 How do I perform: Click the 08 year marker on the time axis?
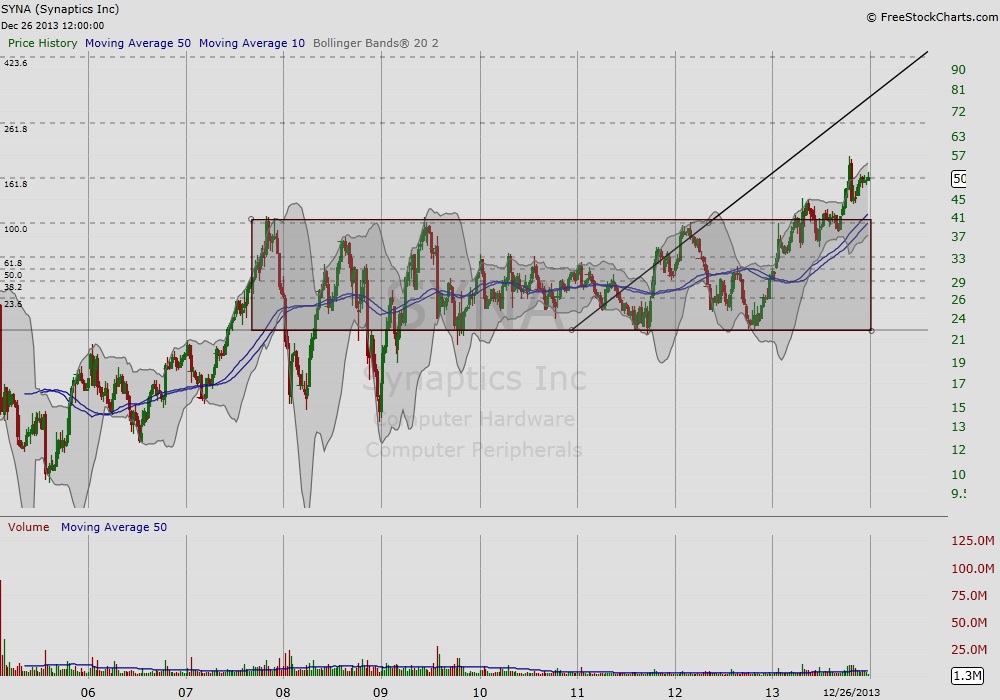click(284, 692)
